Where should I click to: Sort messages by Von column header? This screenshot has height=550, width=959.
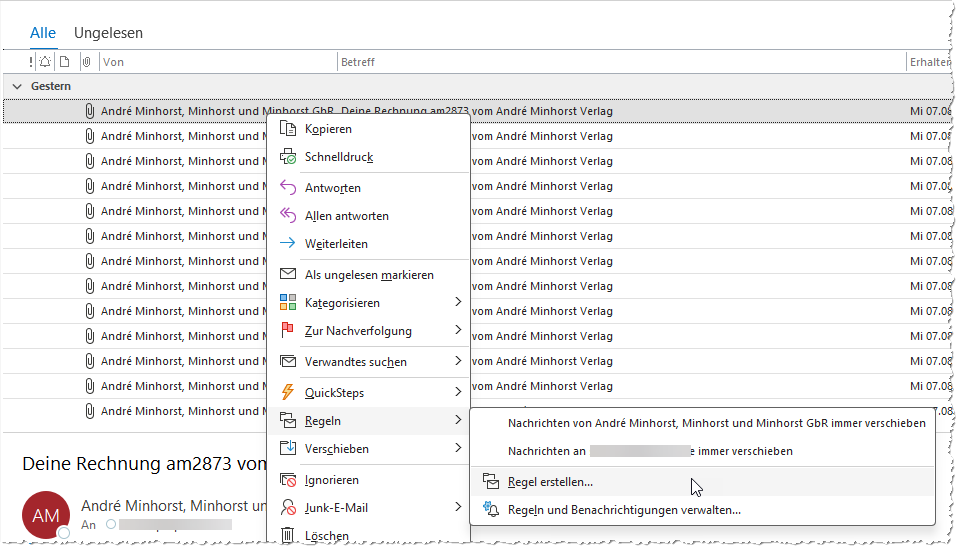click(113, 62)
